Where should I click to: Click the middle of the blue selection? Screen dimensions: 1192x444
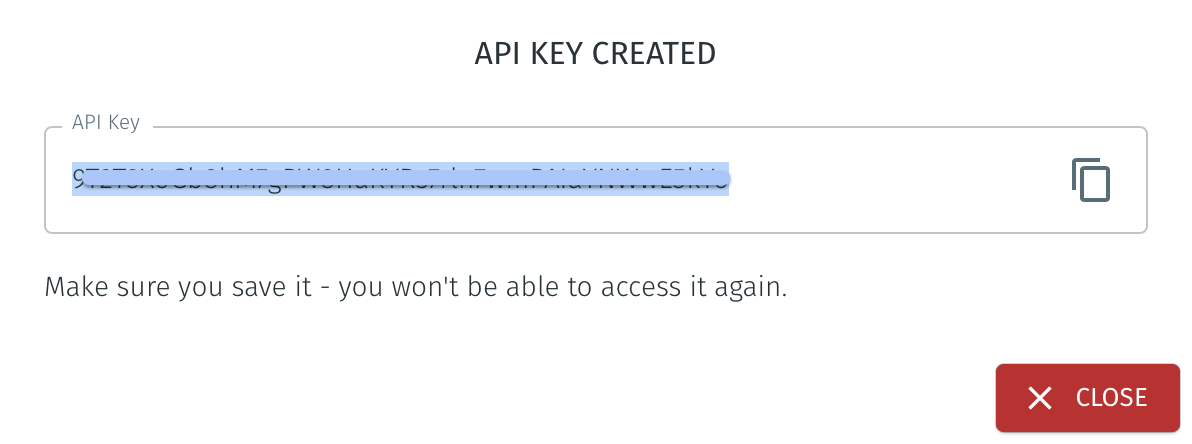(x=400, y=179)
